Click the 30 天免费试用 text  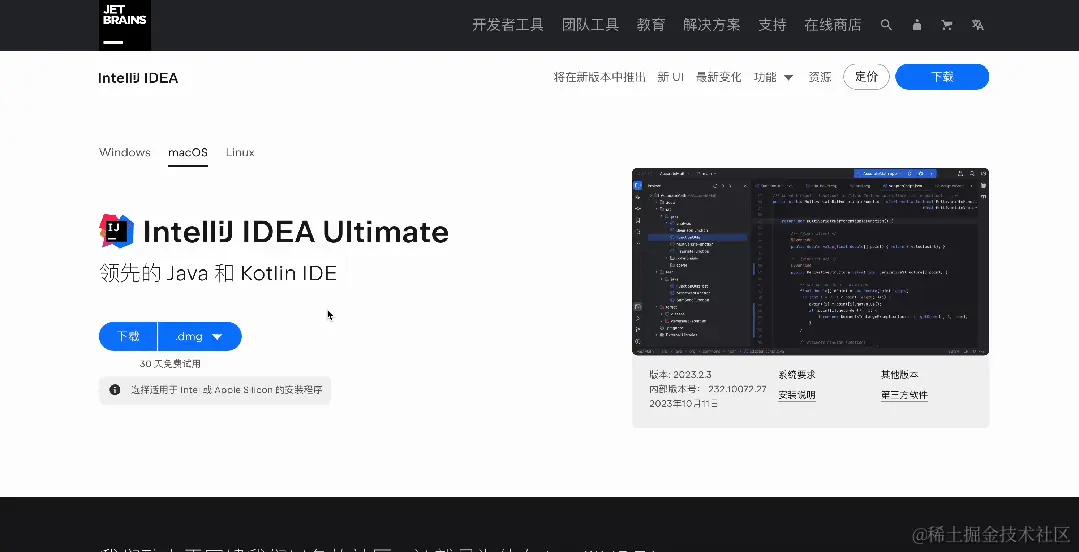[x=170, y=363]
